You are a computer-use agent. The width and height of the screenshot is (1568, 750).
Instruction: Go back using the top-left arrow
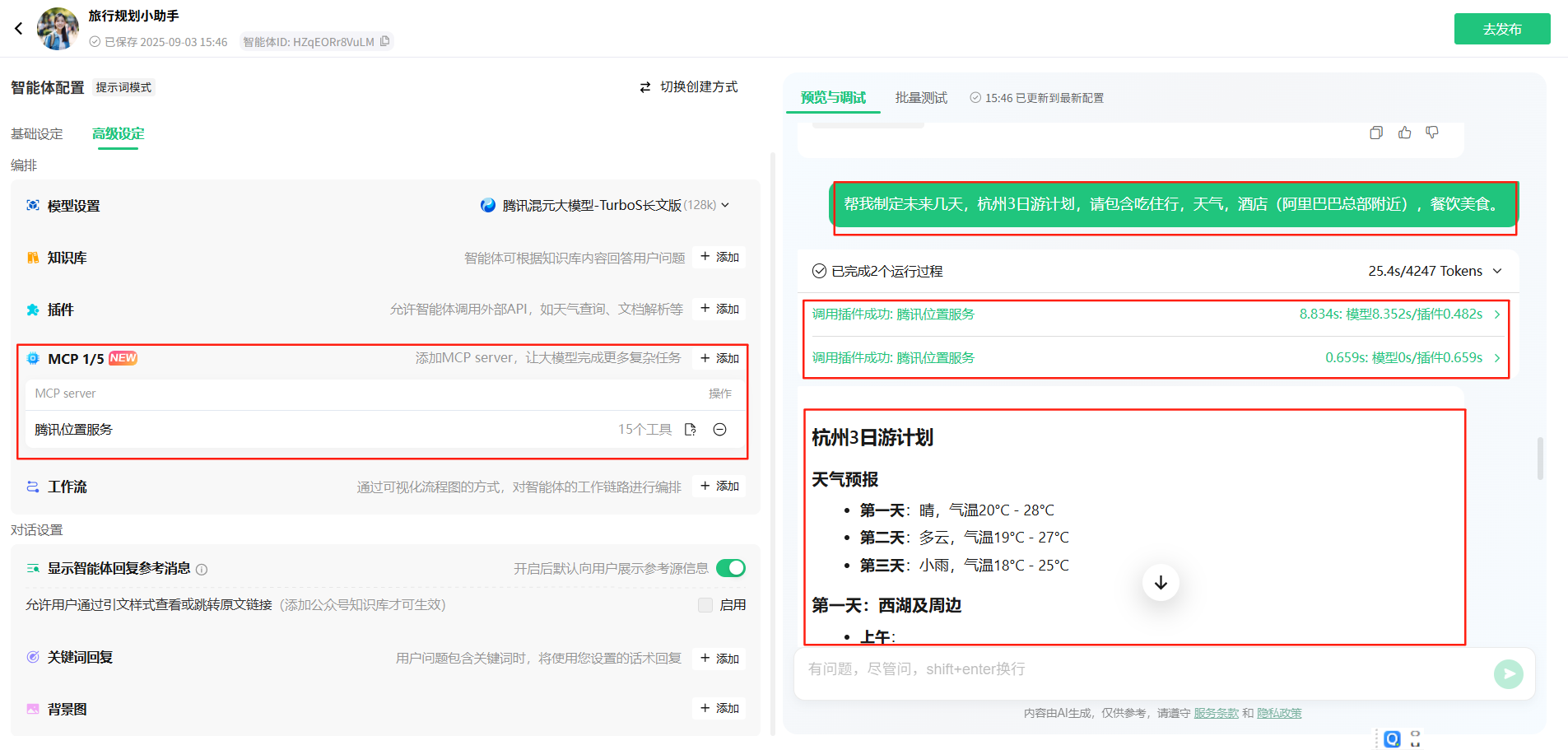coord(18,29)
